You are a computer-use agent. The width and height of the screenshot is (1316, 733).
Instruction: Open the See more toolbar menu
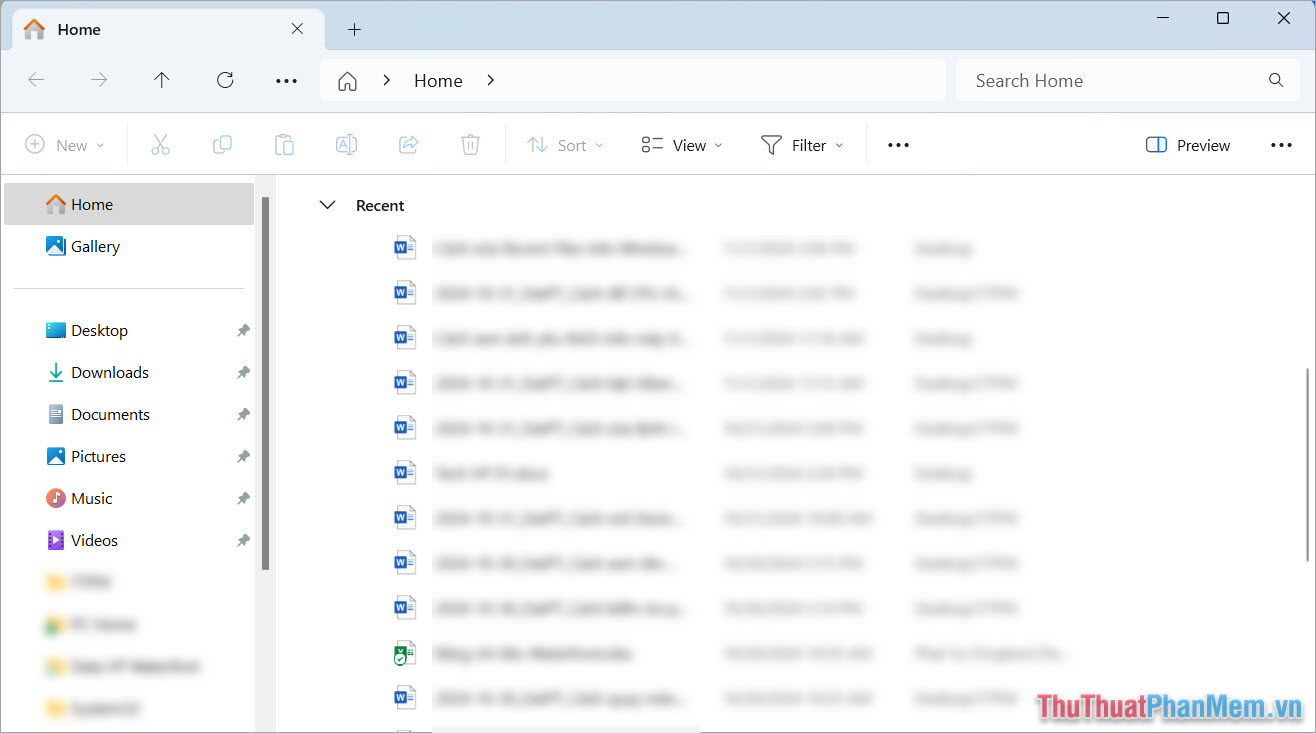pos(897,144)
